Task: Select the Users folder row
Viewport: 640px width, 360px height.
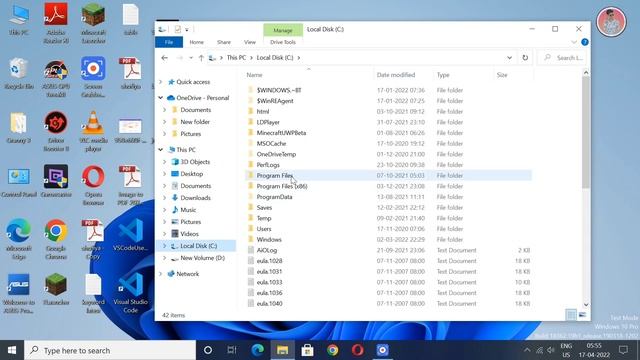Action: (x=388, y=229)
